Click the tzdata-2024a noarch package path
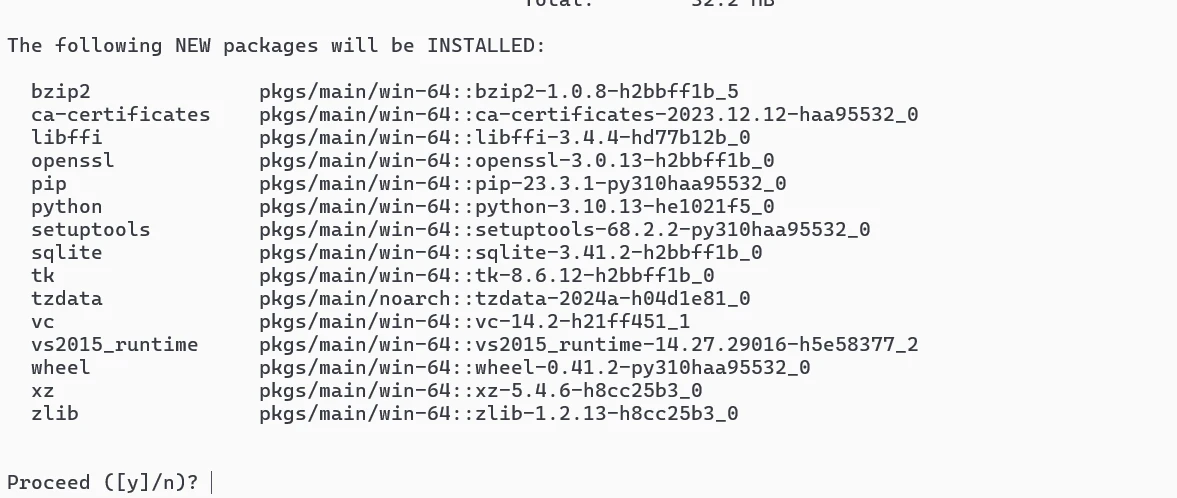 pos(504,299)
